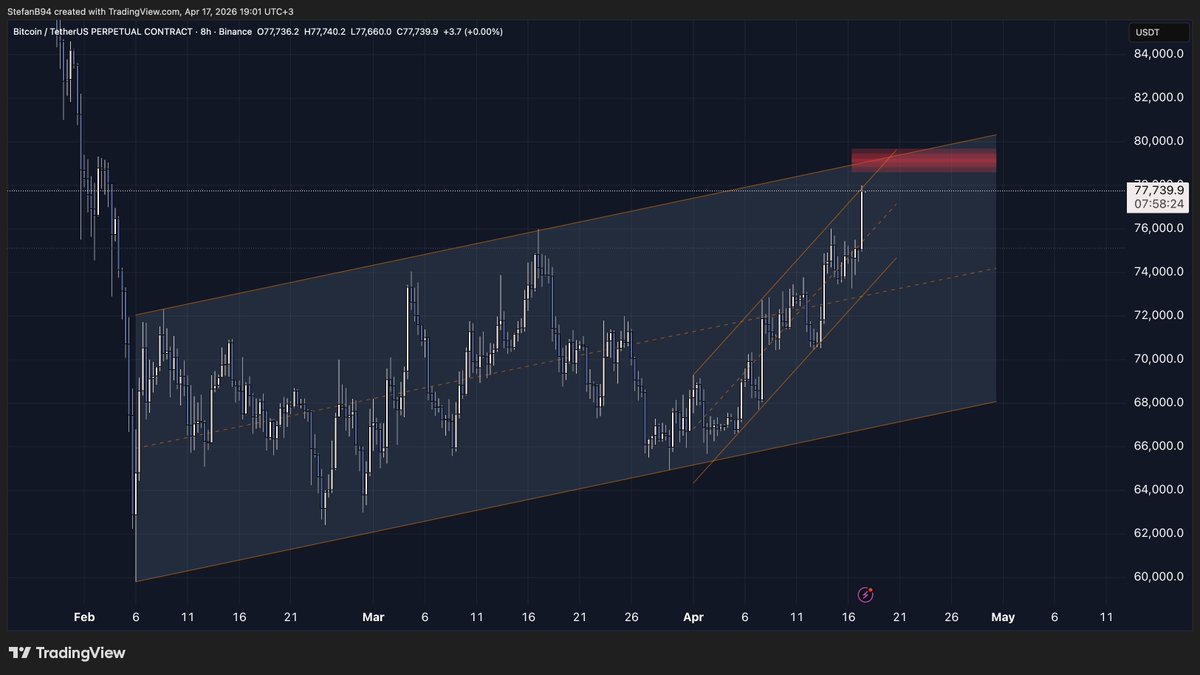Click the Feb label on time axis
The width and height of the screenshot is (1200, 675).
click(84, 617)
